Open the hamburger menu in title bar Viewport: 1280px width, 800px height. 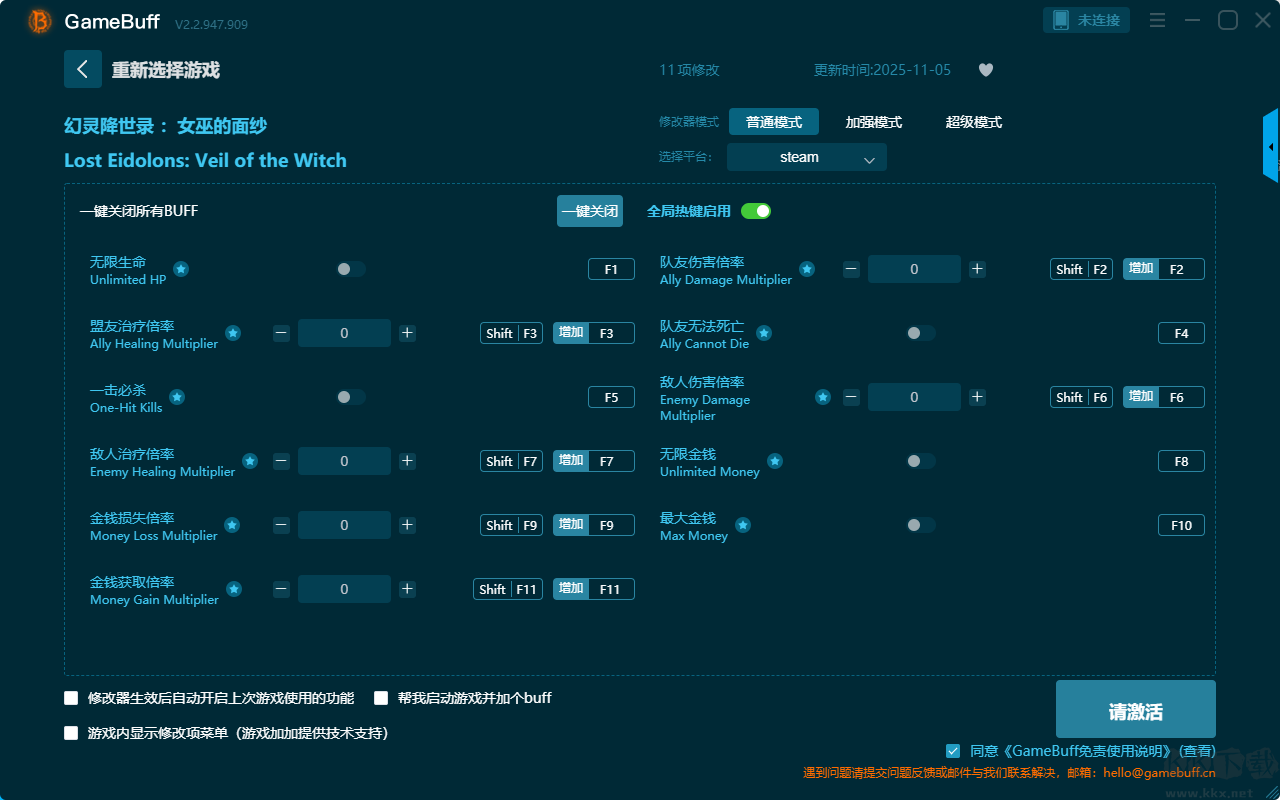(x=1157, y=20)
